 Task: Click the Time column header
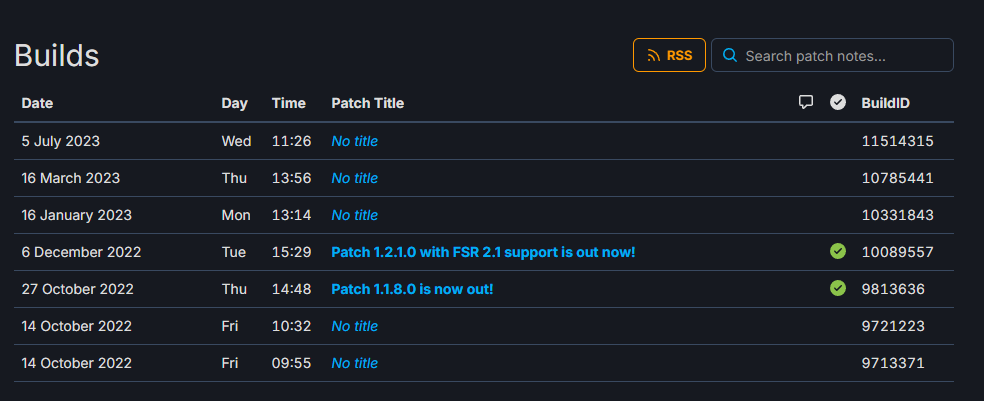(289, 103)
